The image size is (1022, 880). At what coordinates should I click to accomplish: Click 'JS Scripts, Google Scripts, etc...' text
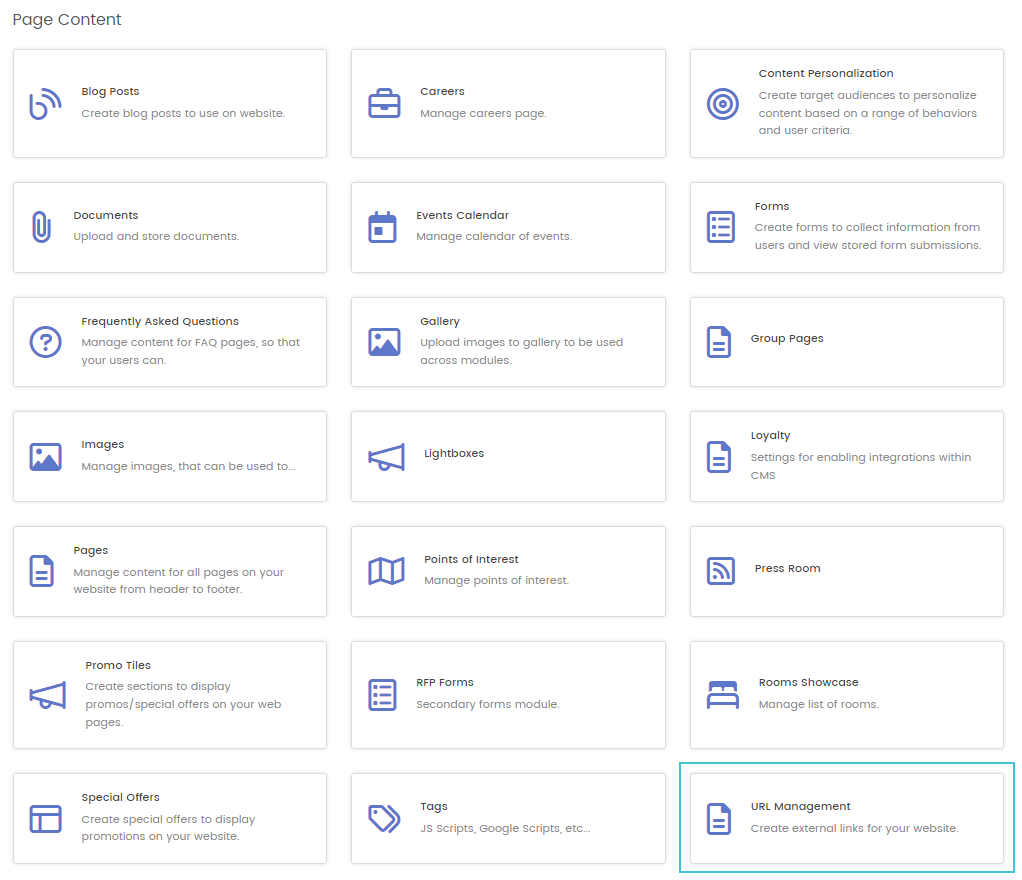505,829
